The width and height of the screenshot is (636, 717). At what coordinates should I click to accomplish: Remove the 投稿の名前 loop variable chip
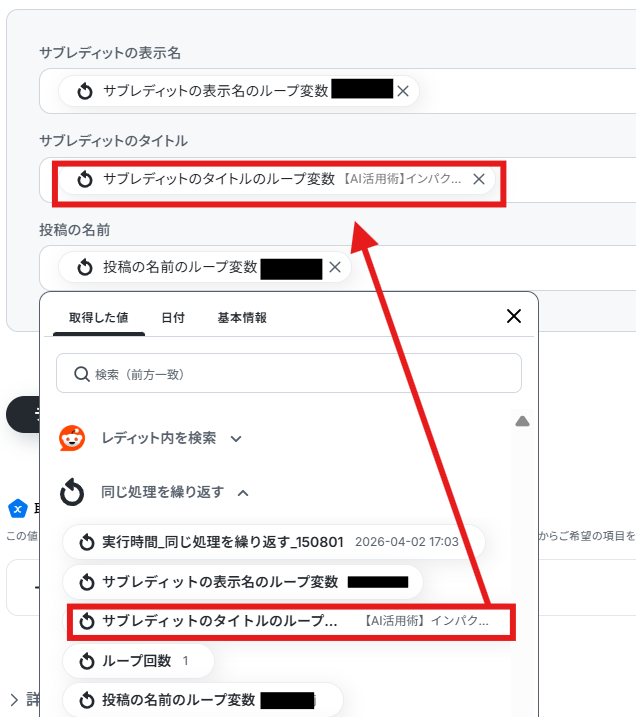(335, 267)
